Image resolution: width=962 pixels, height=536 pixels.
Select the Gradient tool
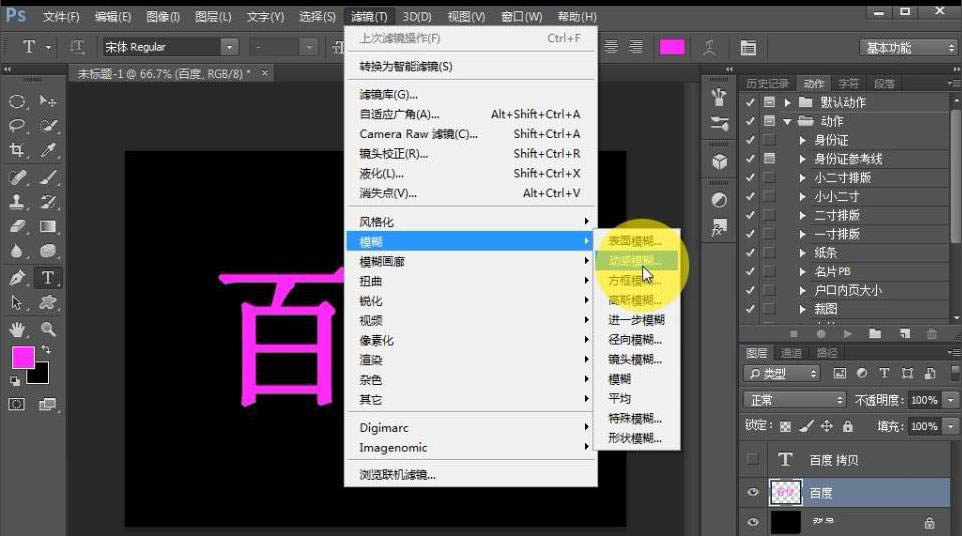(48, 226)
